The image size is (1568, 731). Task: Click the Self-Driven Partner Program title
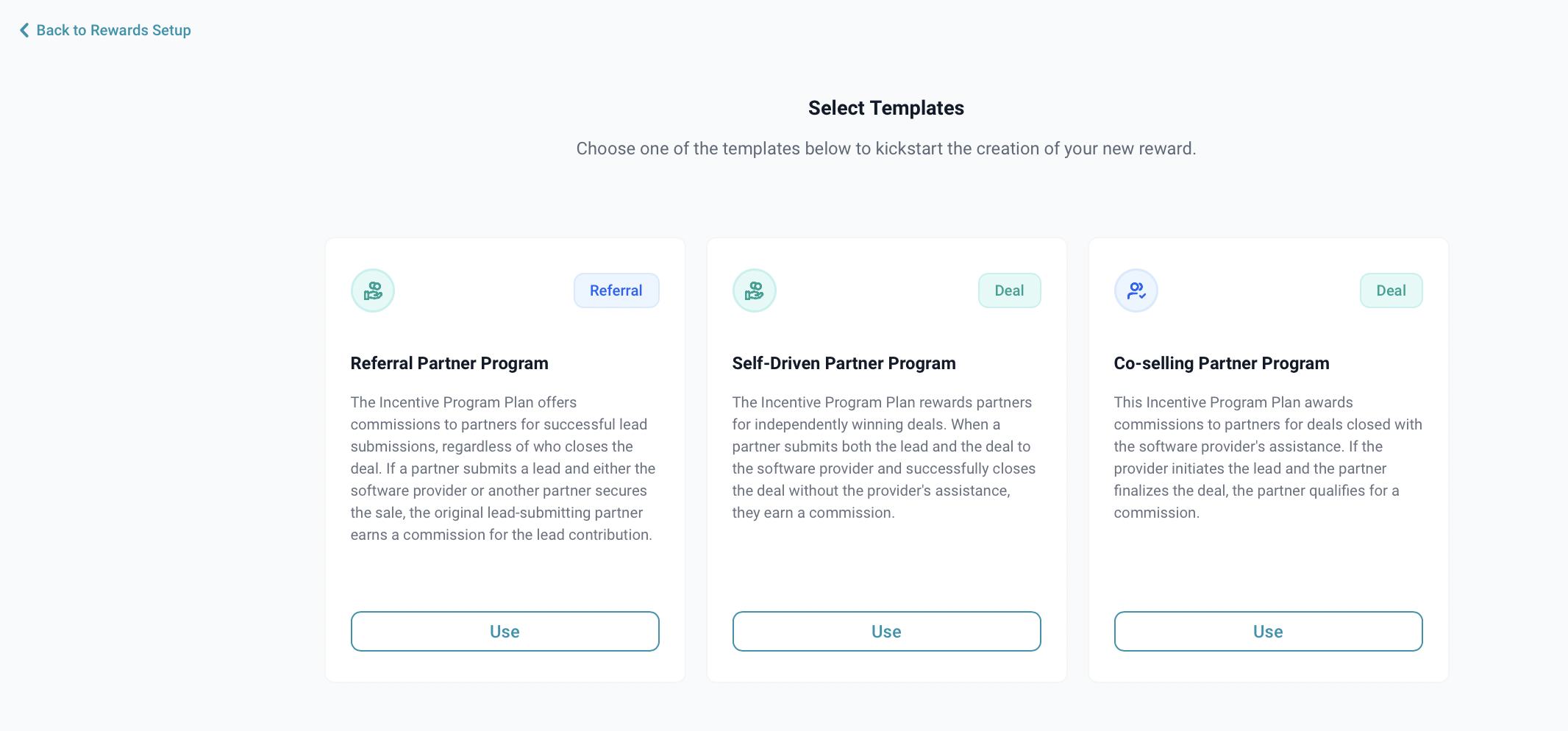click(844, 363)
